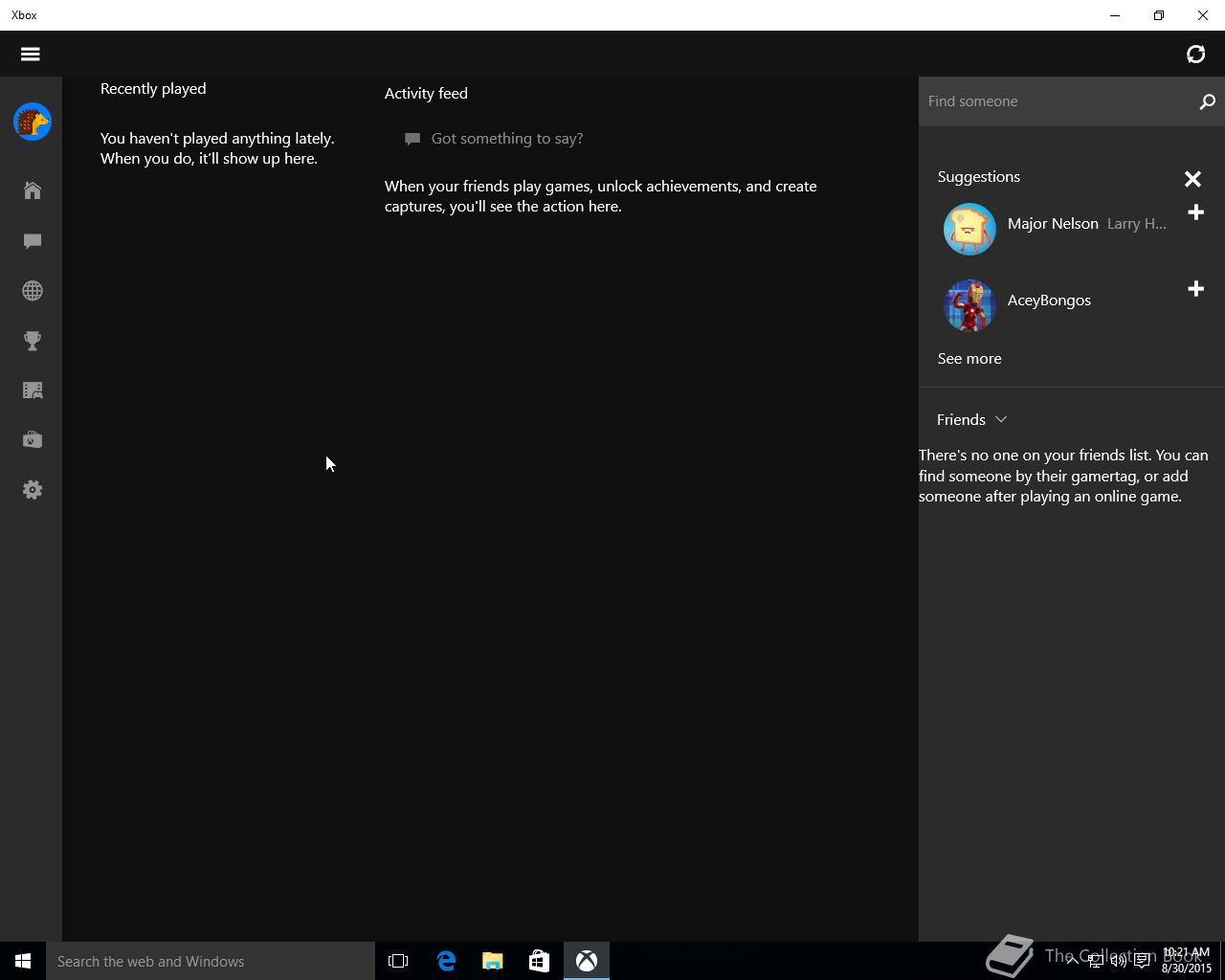Select the Major Nelson name text

point(1053,224)
